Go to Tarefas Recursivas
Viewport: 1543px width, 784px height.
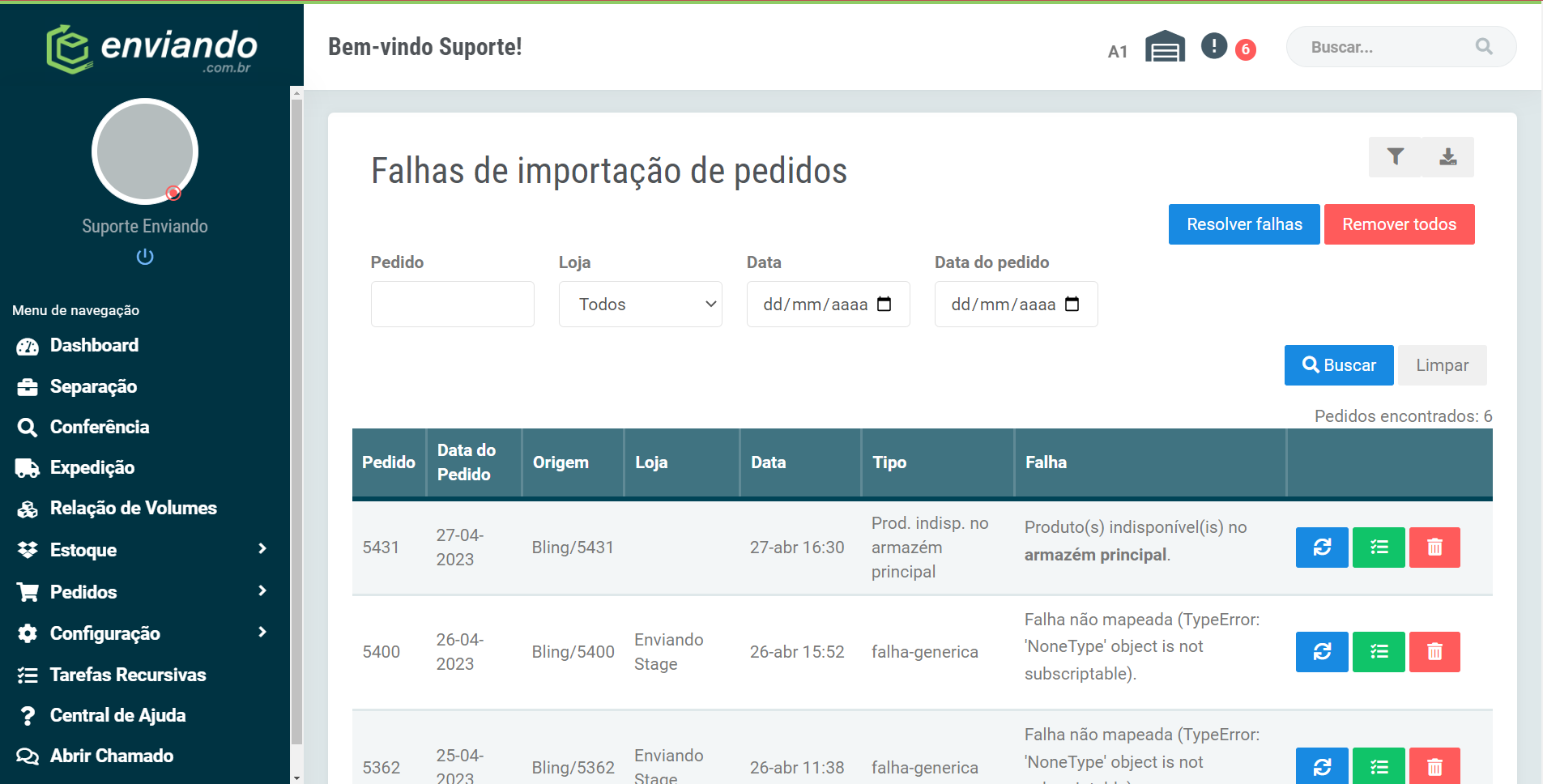click(x=128, y=675)
